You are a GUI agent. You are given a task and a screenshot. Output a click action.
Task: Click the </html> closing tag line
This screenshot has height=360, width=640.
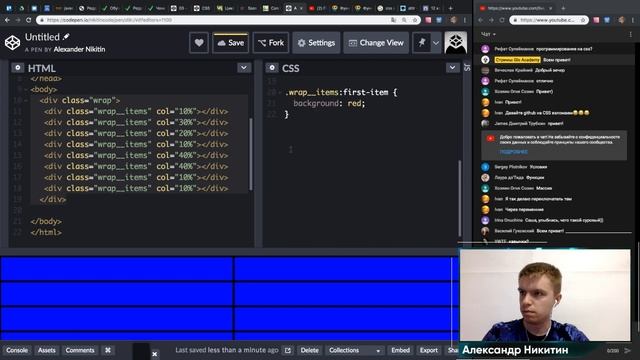point(46,232)
